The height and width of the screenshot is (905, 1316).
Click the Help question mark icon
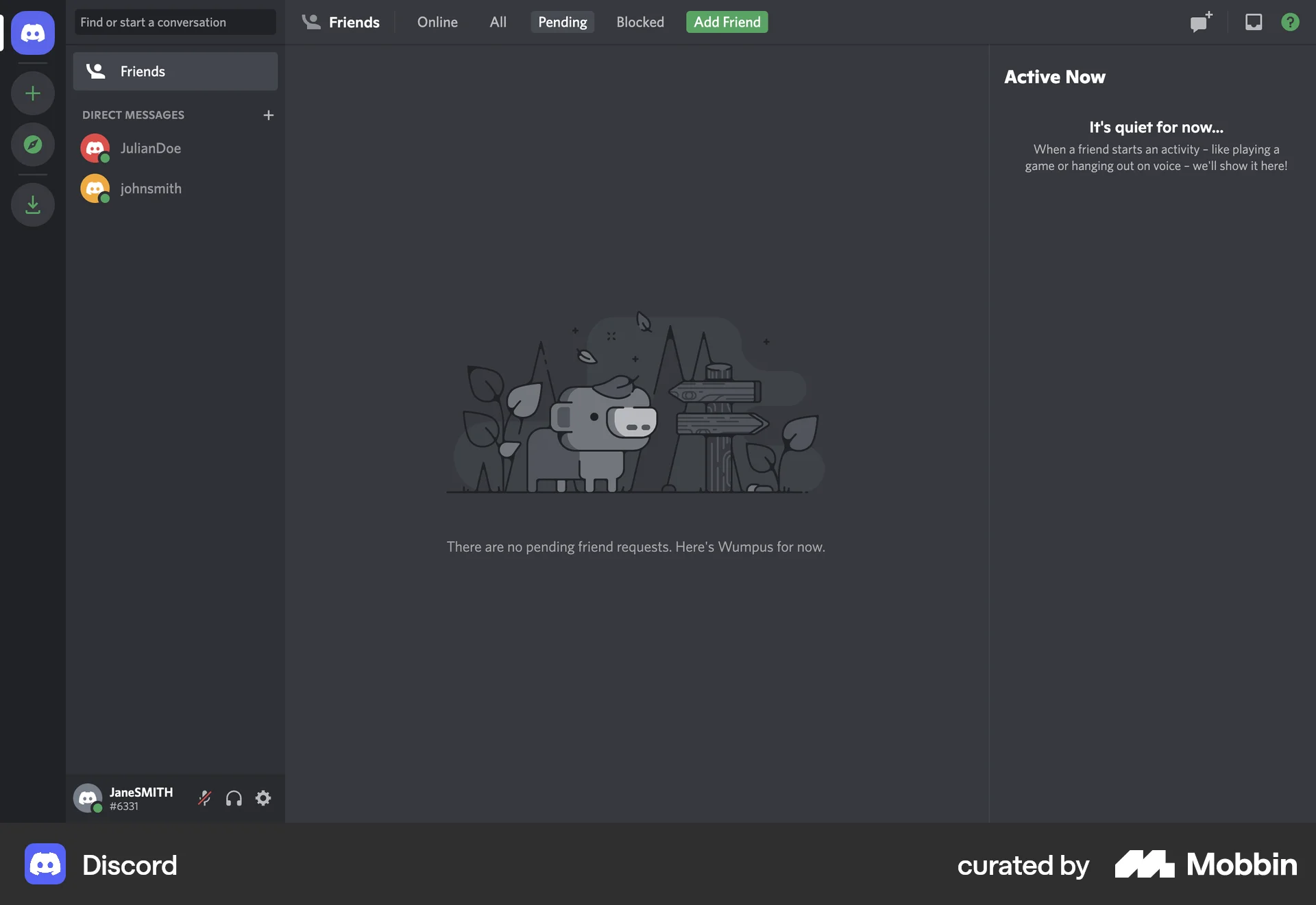pos(1291,22)
